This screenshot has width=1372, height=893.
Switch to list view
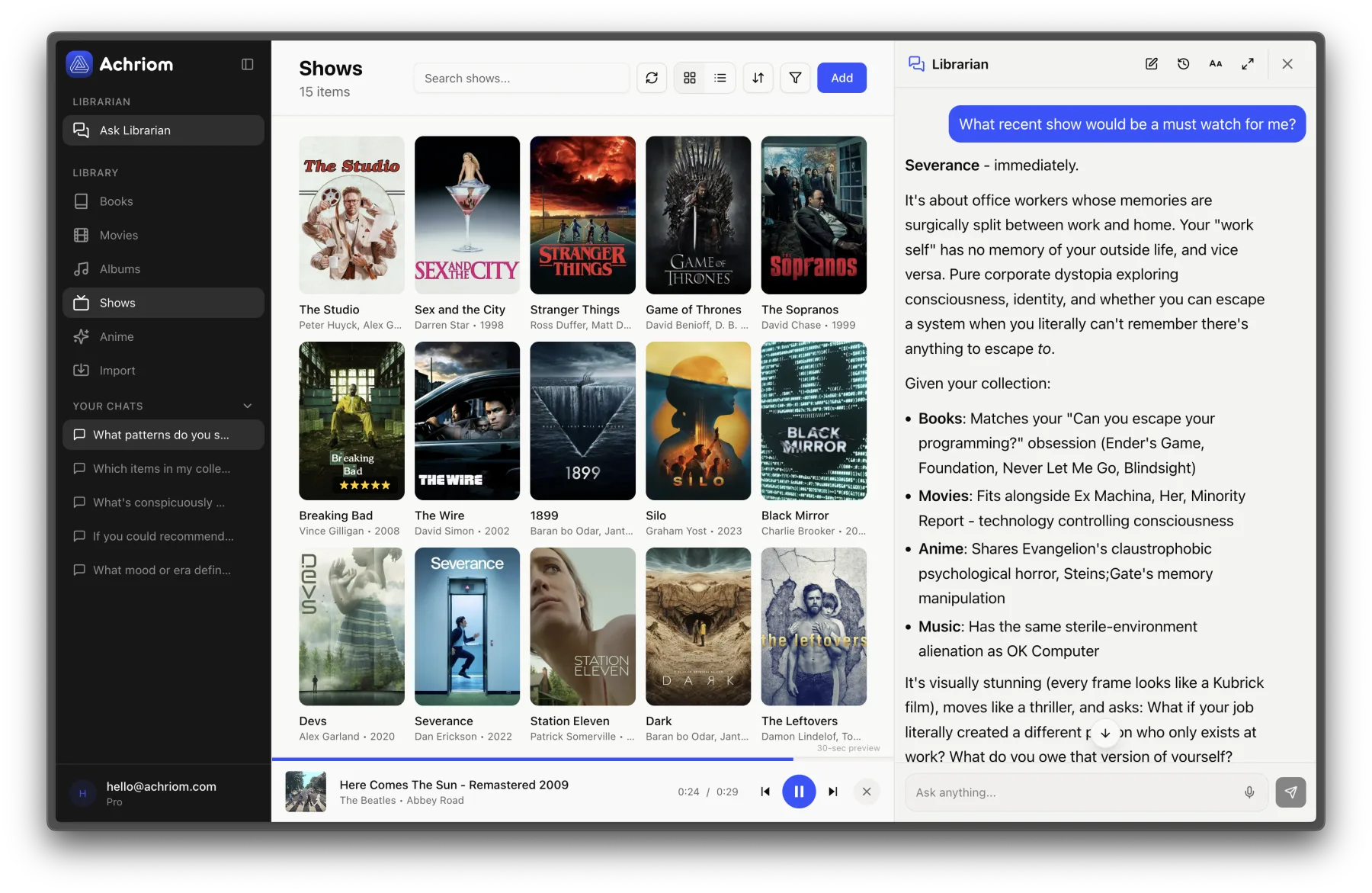[x=720, y=78]
